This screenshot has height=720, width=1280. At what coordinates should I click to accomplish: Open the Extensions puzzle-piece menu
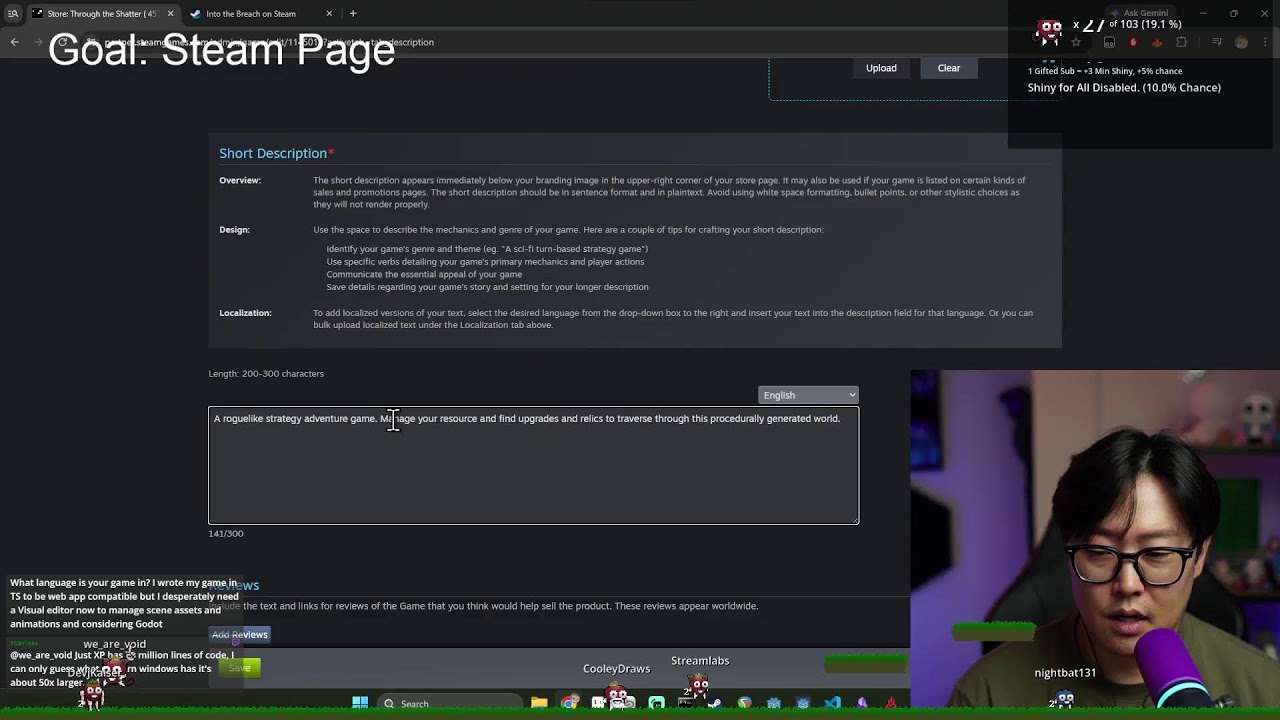(x=1181, y=42)
